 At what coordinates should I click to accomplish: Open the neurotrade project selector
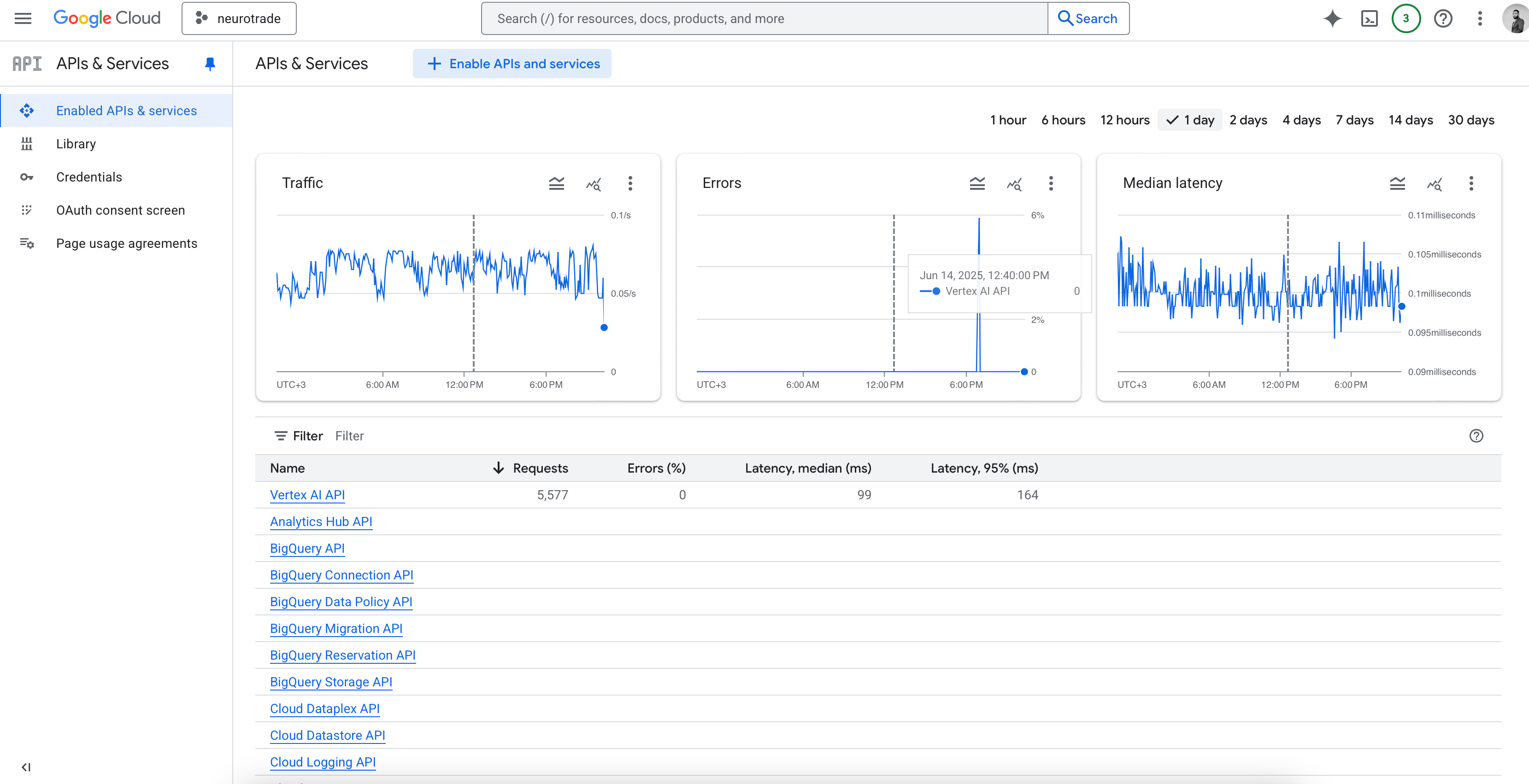239,18
